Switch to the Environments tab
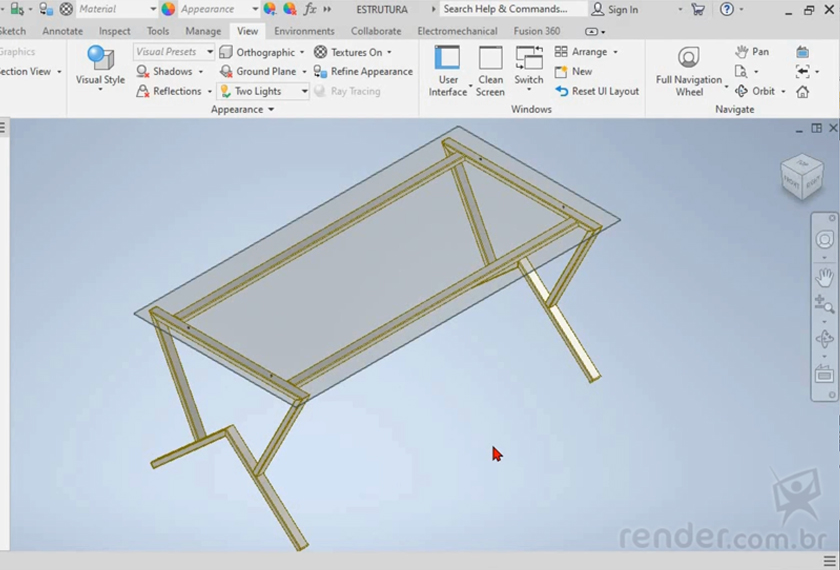This screenshot has width=840, height=570. [304, 31]
